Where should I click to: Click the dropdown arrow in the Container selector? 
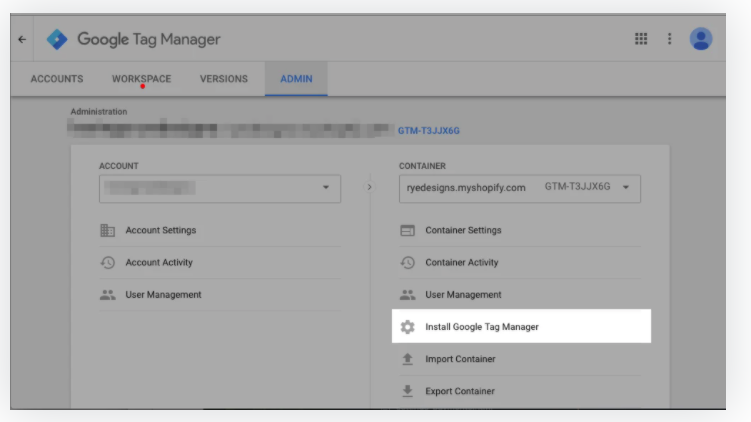pos(626,187)
